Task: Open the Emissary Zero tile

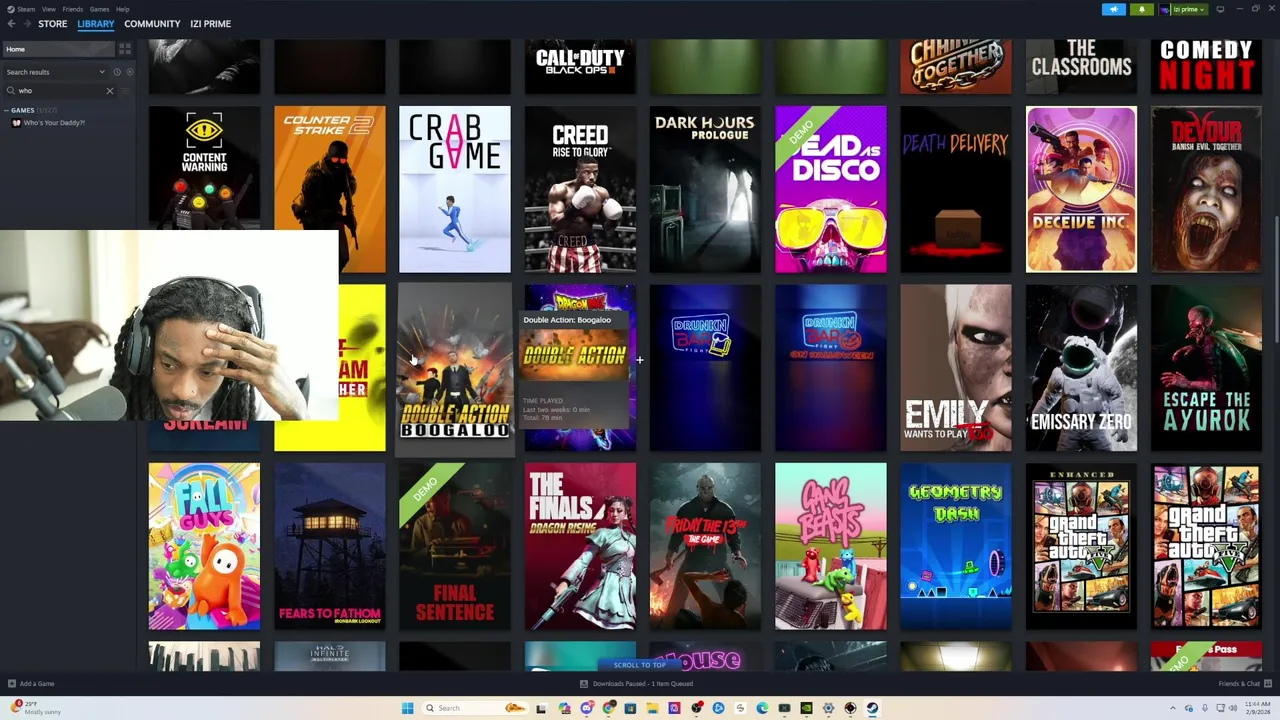Action: [x=1081, y=367]
